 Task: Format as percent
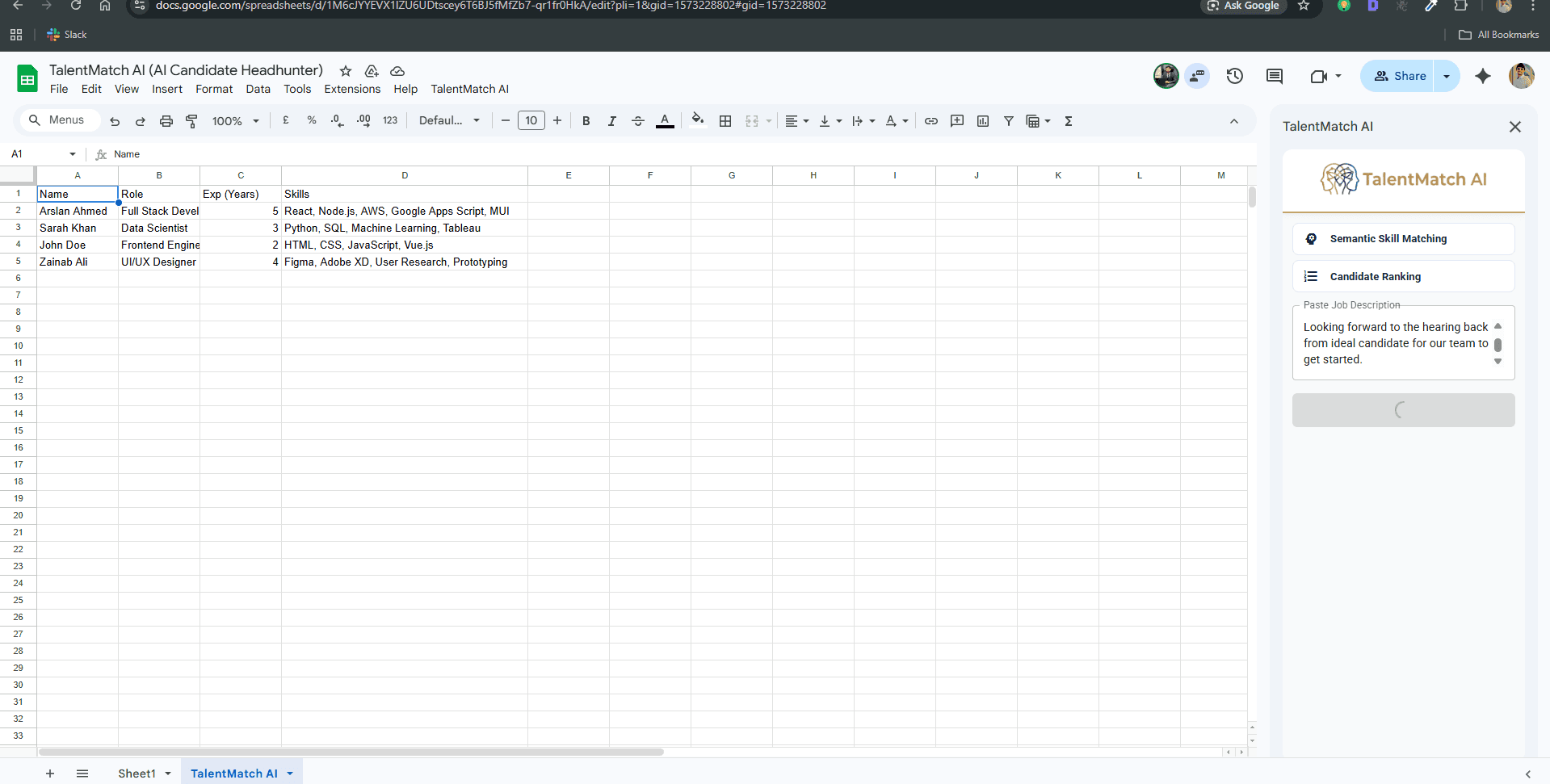click(312, 120)
